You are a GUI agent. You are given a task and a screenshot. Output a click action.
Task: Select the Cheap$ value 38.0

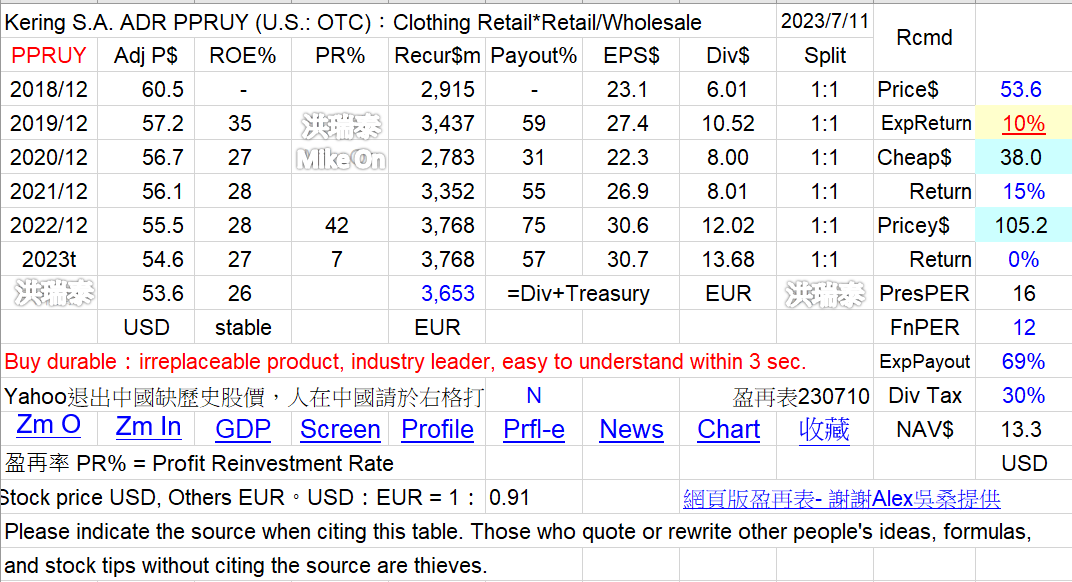pyautogui.click(x=1021, y=157)
